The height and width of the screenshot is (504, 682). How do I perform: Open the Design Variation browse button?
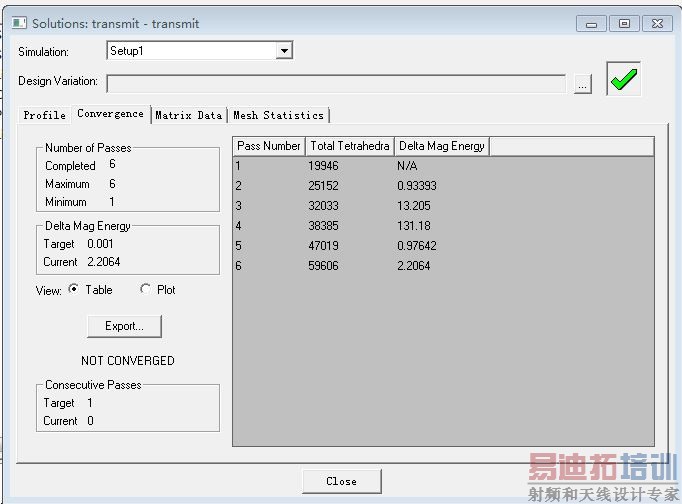582,84
